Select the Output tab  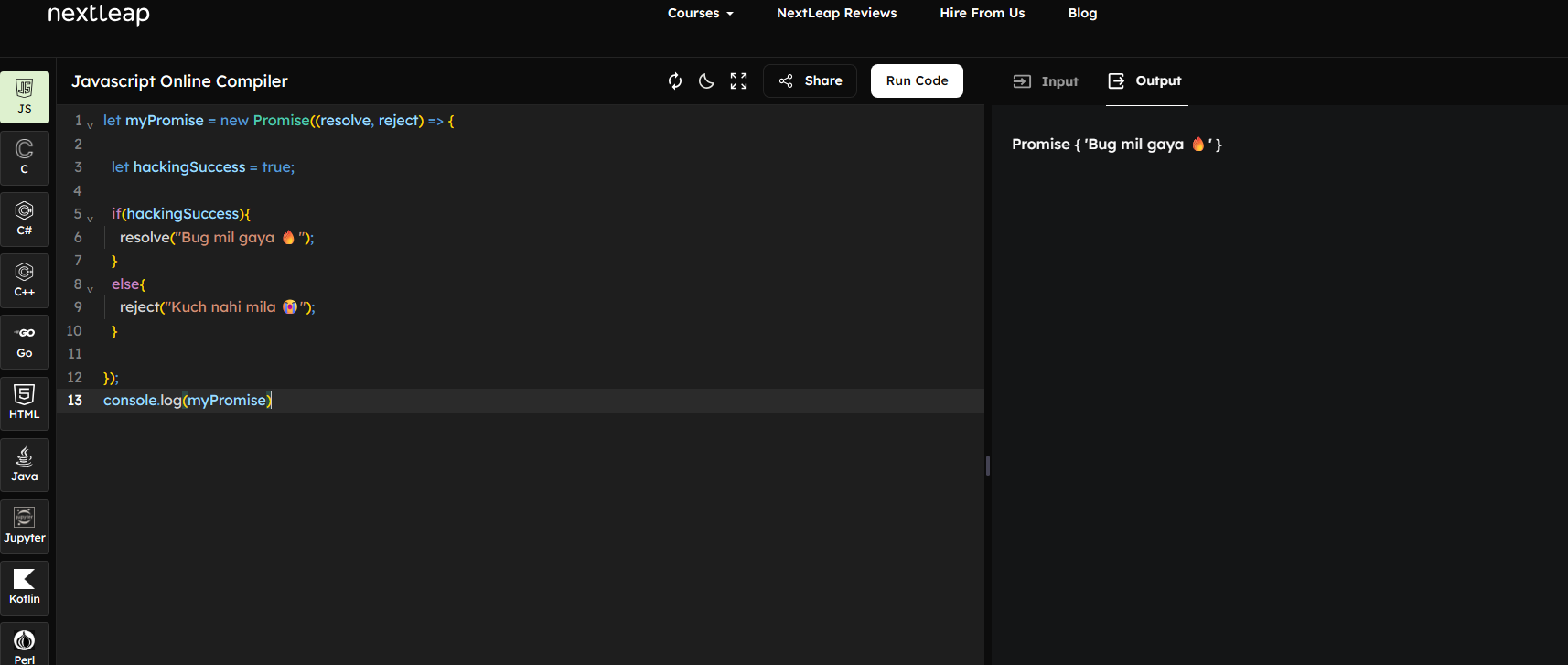(x=1145, y=81)
